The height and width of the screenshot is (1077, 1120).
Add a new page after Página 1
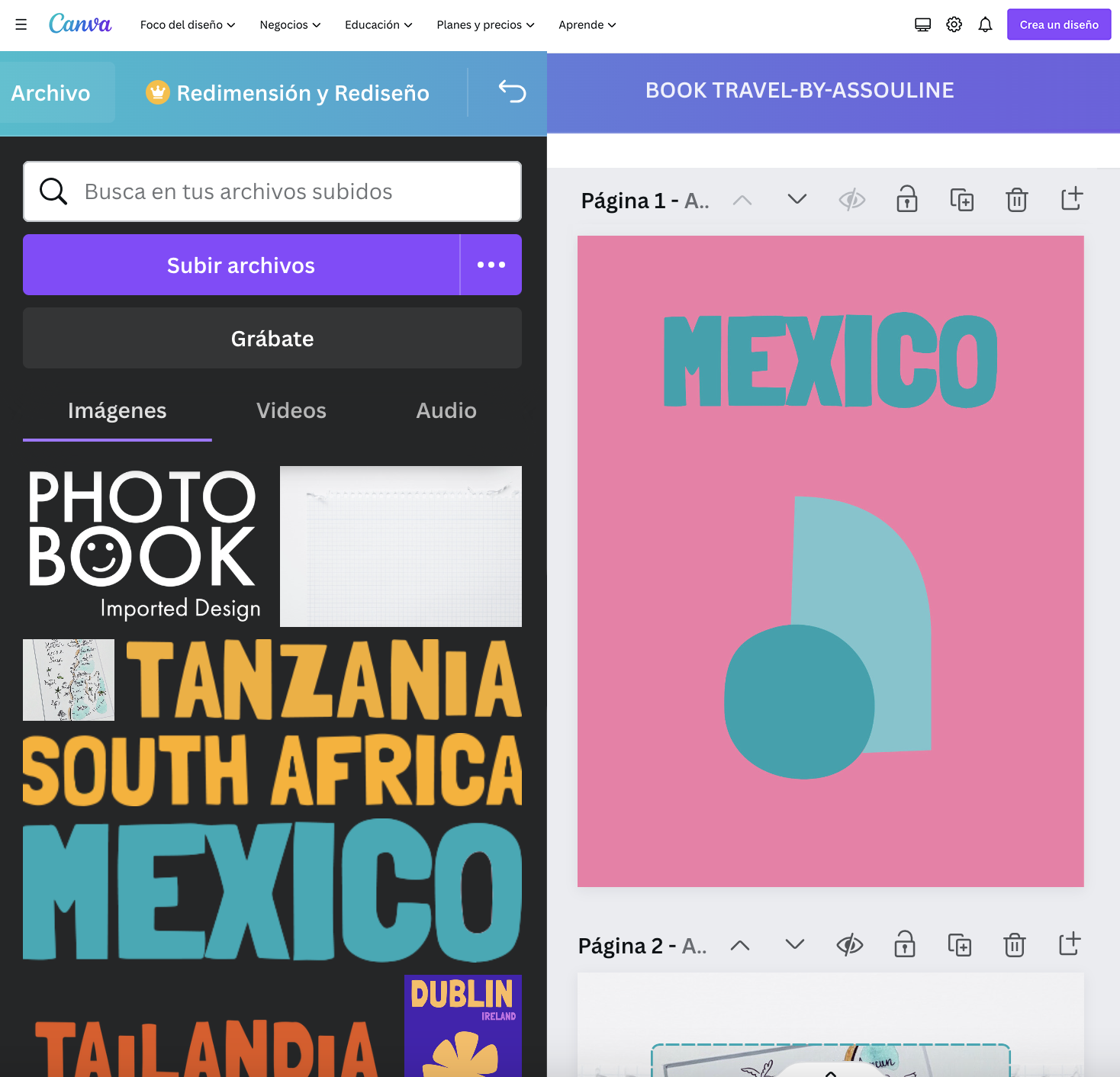point(1071,199)
